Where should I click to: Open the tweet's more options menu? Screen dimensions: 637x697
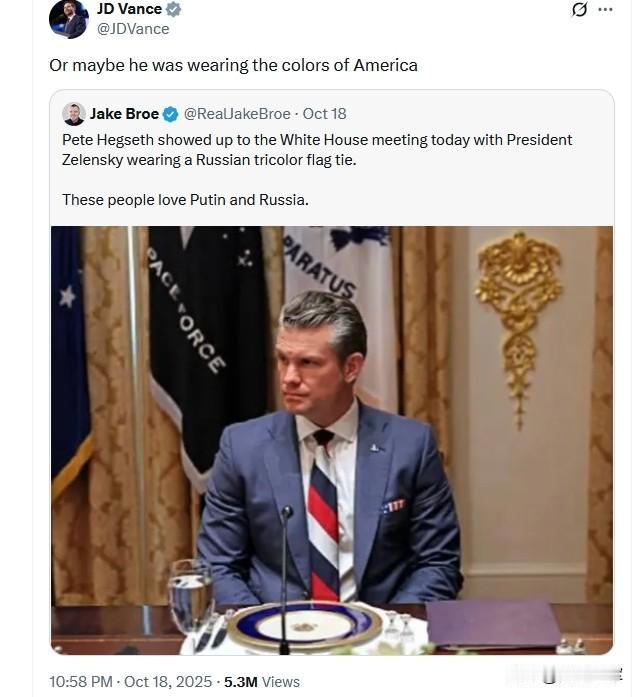605,10
